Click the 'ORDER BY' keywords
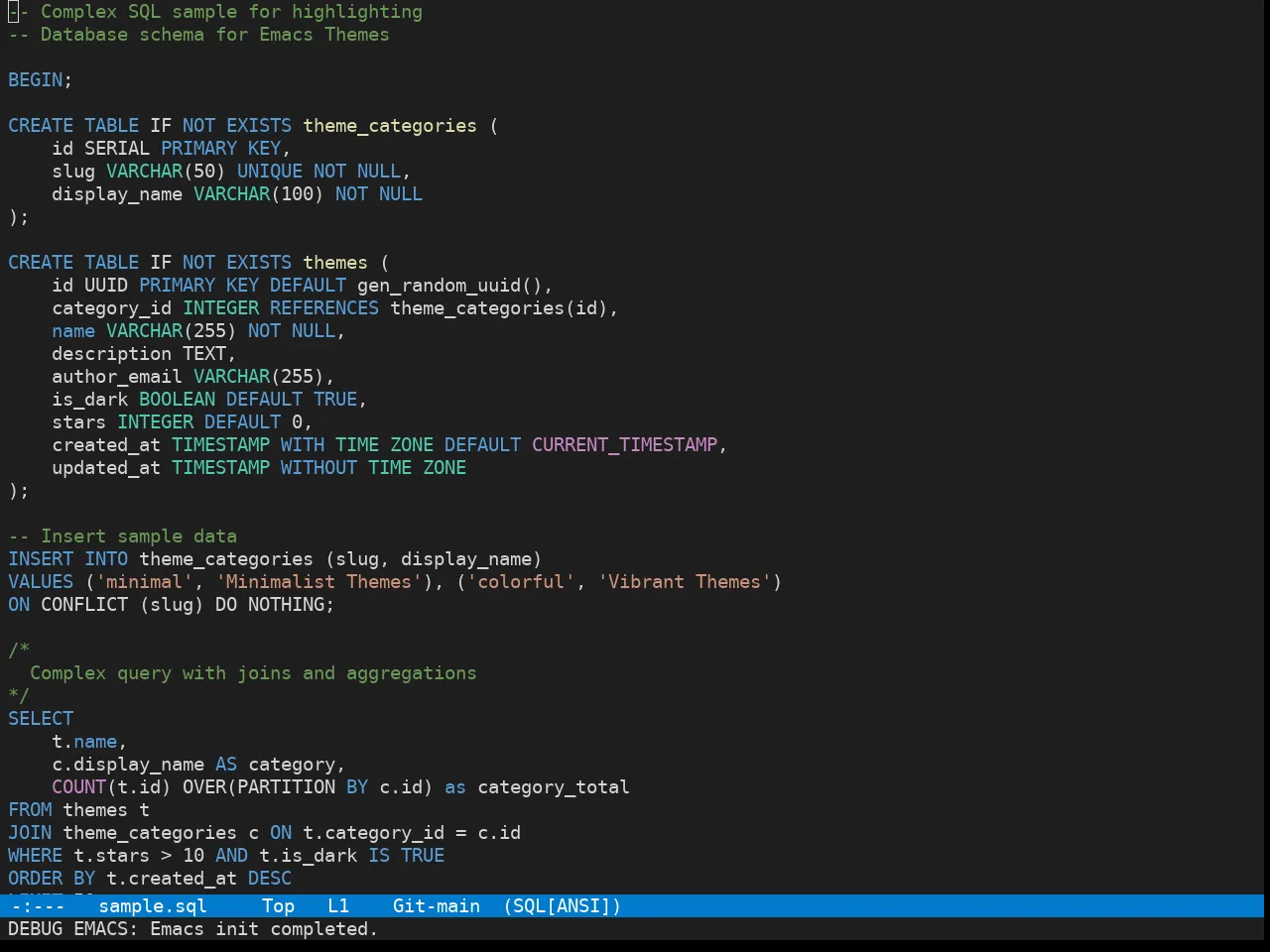Image resolution: width=1270 pixels, height=952 pixels. [x=52, y=879]
